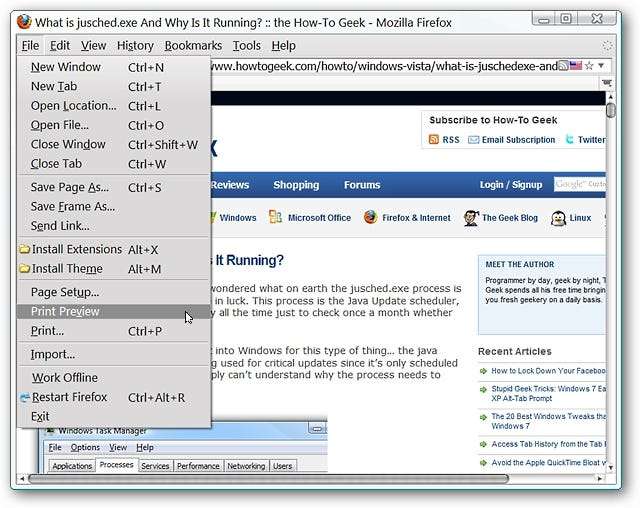Choose Close Tab menu entry
This screenshot has width=640, height=508.
(x=114, y=164)
